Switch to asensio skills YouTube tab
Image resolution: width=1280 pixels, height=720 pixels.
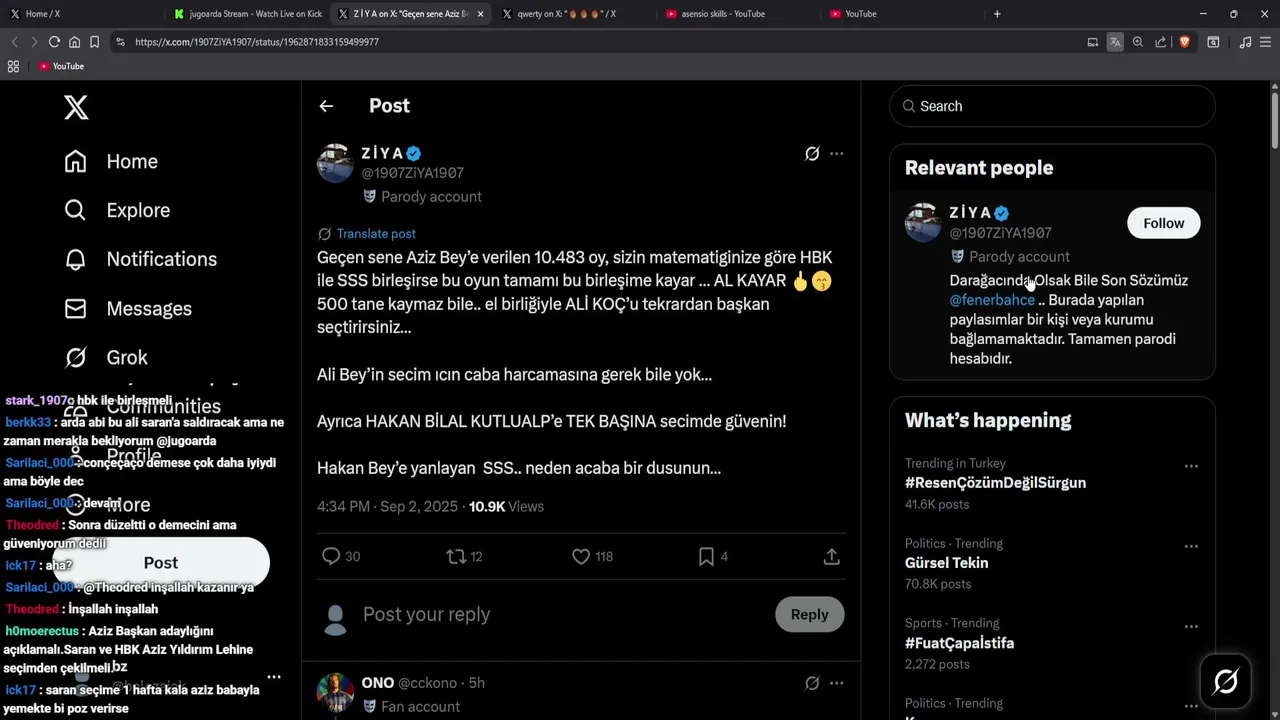point(737,14)
